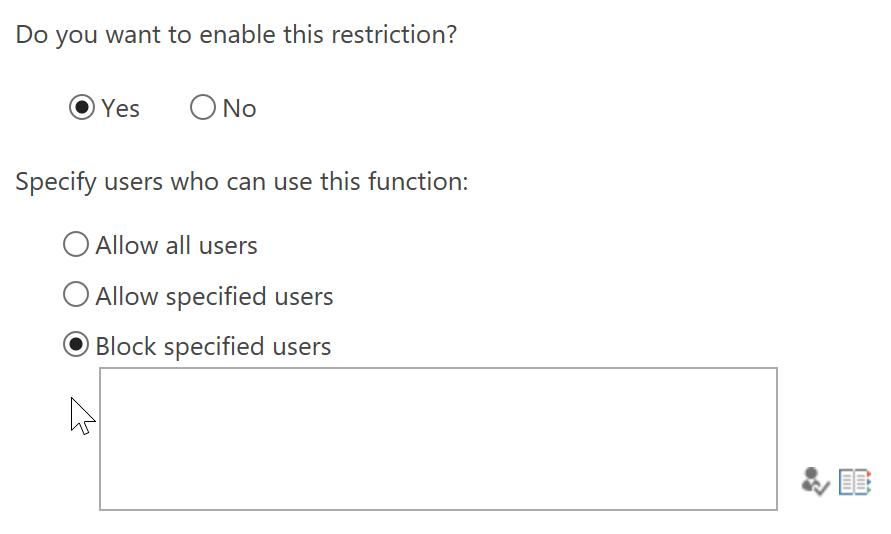Permit everyone by picking Allow all users
891x534 pixels.
76,244
